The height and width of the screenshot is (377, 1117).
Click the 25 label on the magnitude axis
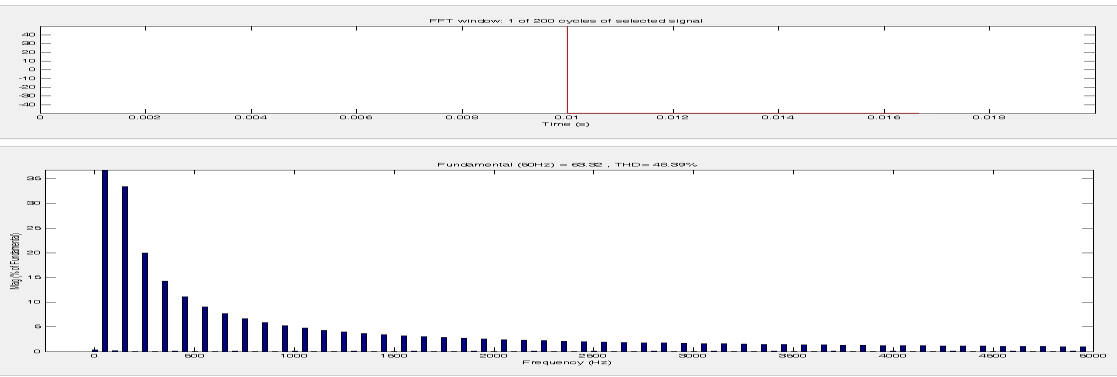32,228
